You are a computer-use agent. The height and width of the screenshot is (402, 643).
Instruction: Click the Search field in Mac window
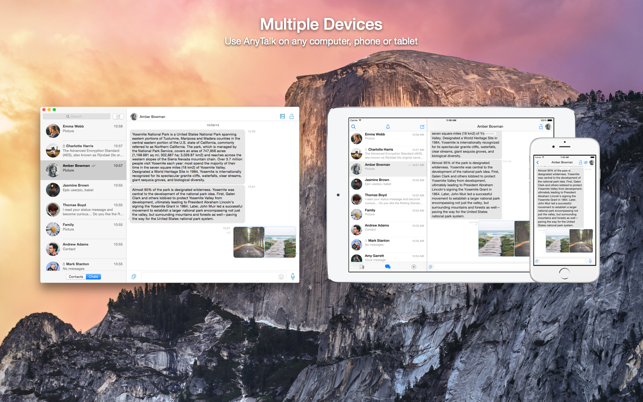pos(77,116)
